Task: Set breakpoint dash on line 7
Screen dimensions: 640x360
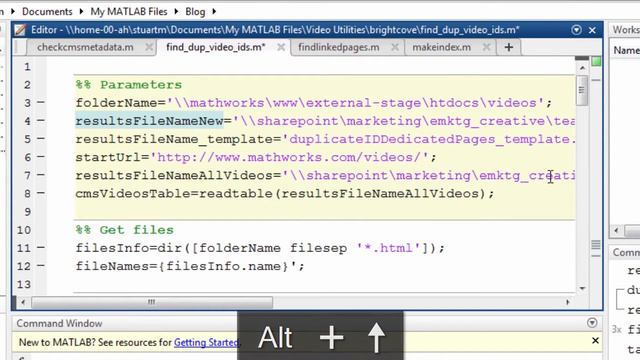Action: (41, 175)
